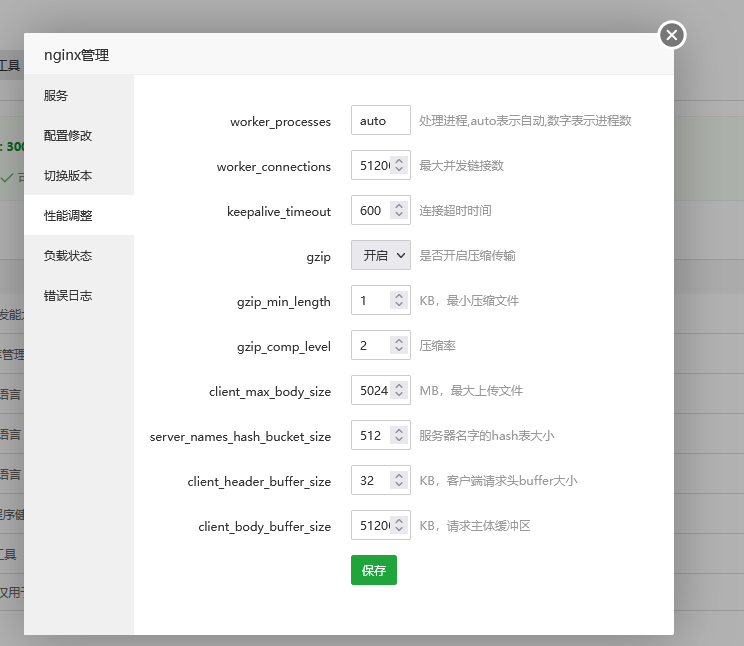Click the KB，客户端请求头buffer大小 description

498,480
